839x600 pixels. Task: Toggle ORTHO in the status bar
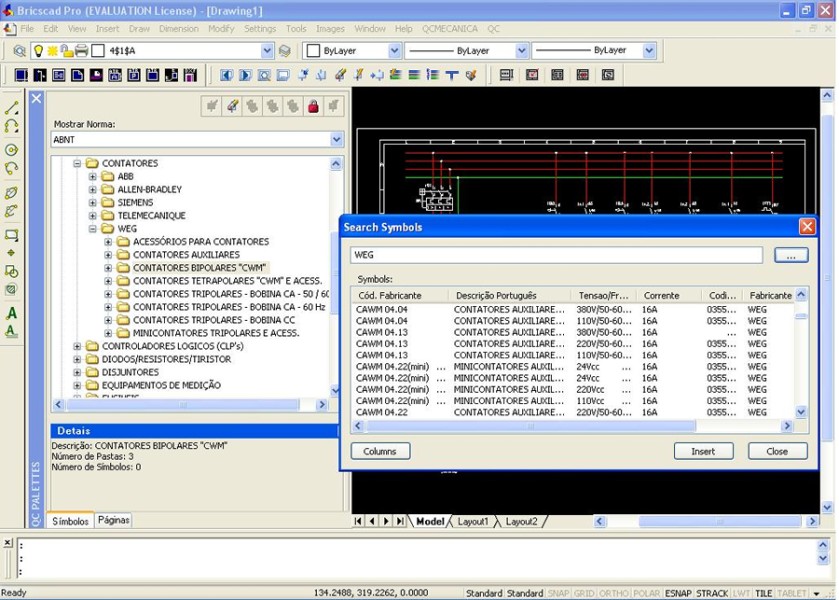[x=614, y=593]
